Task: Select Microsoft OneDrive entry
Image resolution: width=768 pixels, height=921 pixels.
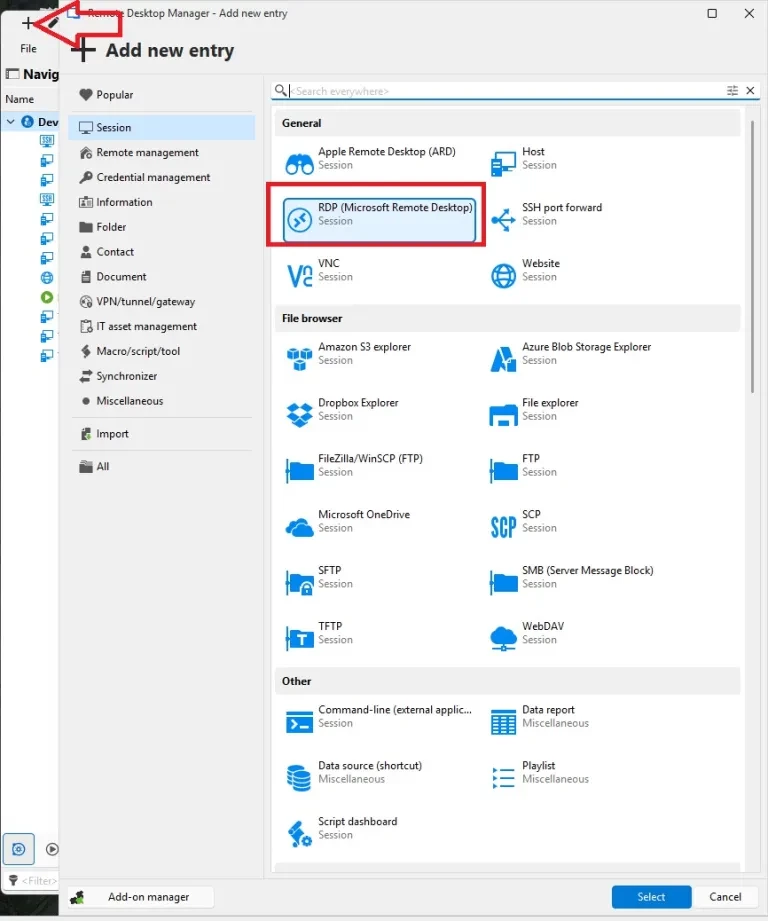Action: 378,521
